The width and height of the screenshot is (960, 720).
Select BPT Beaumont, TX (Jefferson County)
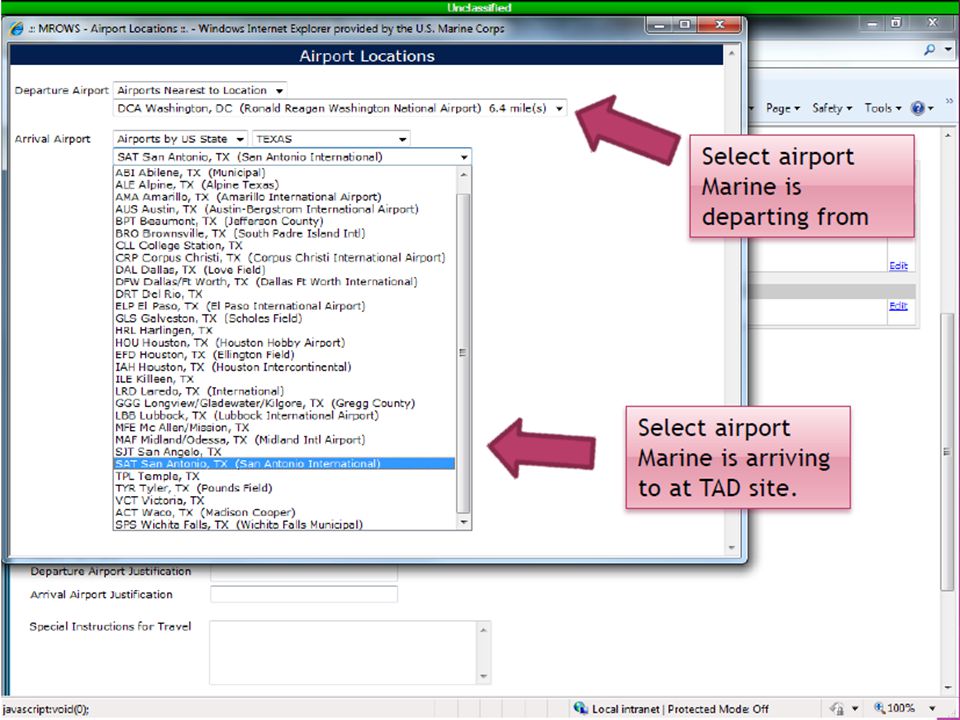coord(285,221)
